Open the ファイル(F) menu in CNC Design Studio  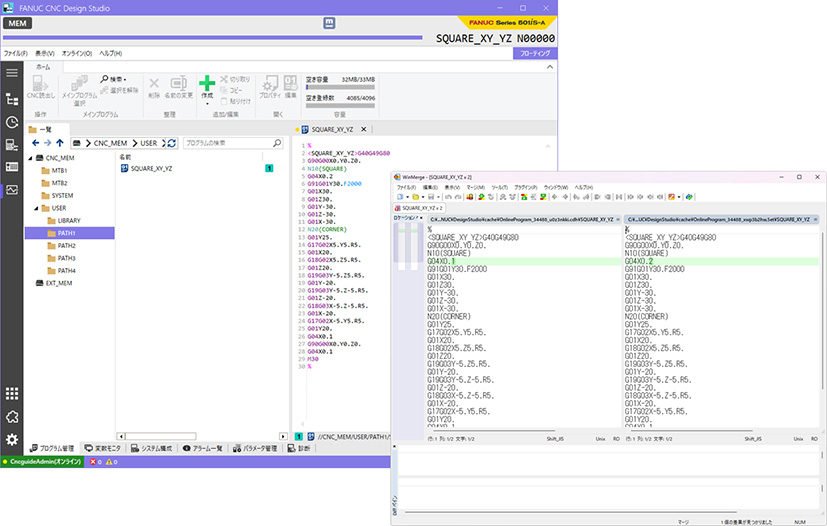(x=15, y=53)
